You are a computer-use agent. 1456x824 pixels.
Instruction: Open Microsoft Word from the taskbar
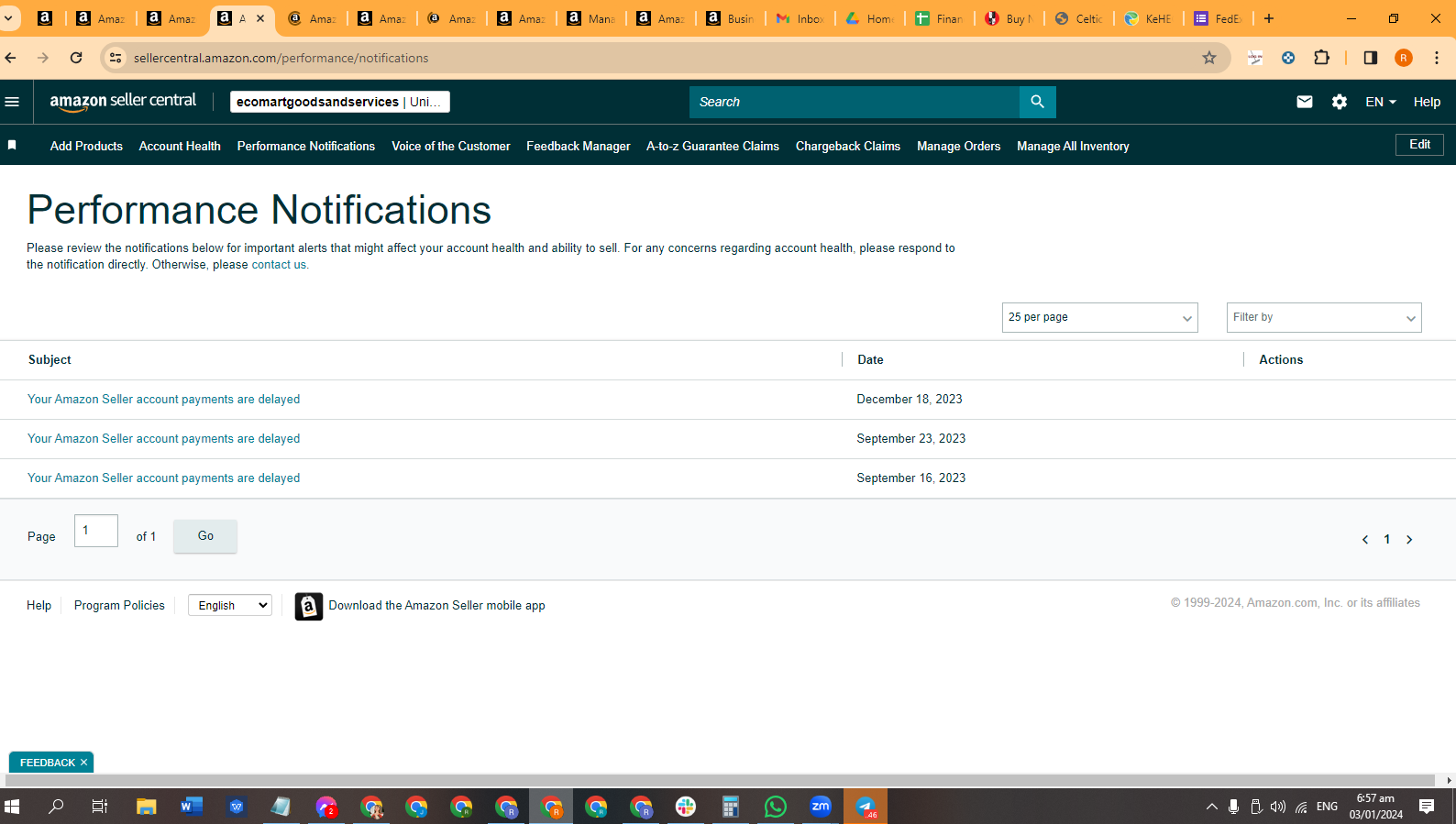tap(192, 807)
